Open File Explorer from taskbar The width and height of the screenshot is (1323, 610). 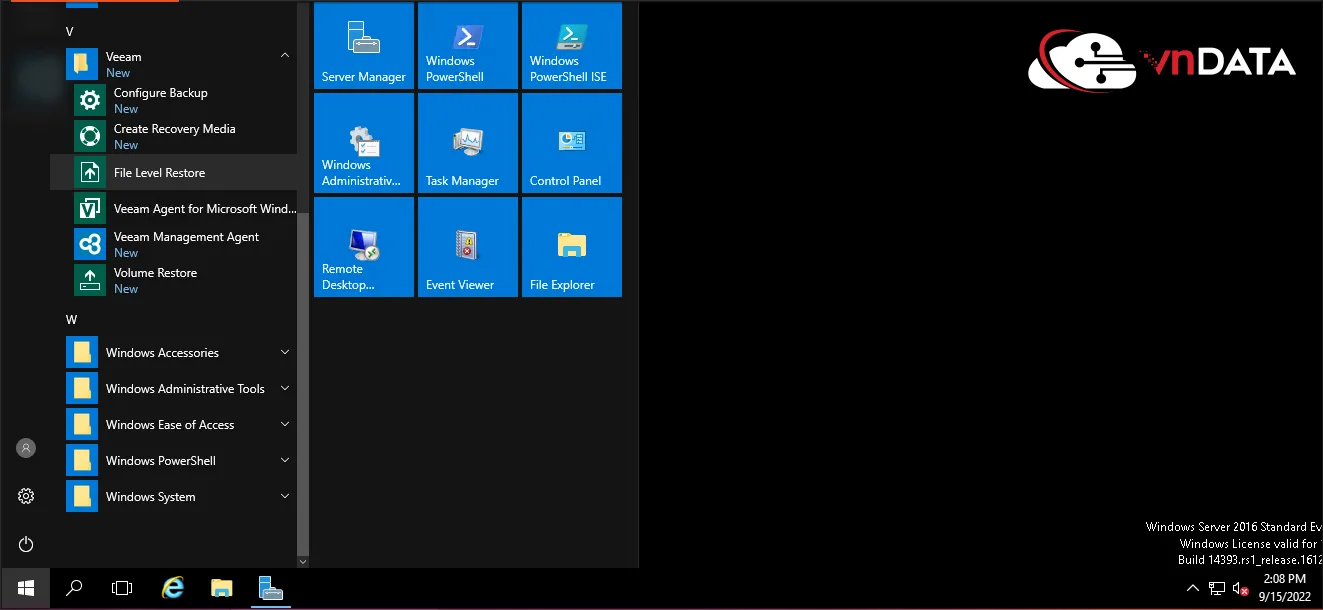tap(221, 588)
